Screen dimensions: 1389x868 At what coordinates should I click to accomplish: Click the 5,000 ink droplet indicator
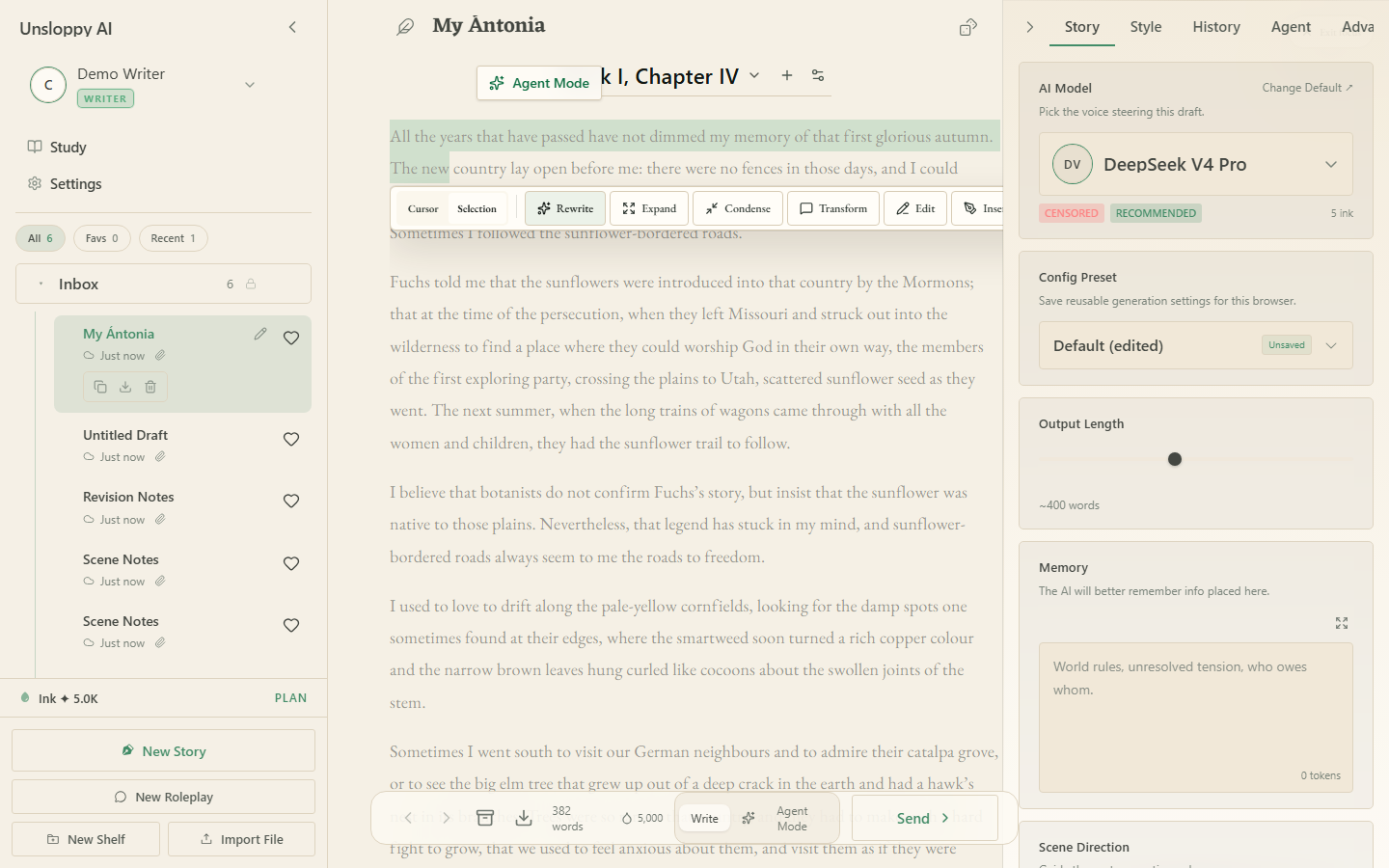(642, 818)
